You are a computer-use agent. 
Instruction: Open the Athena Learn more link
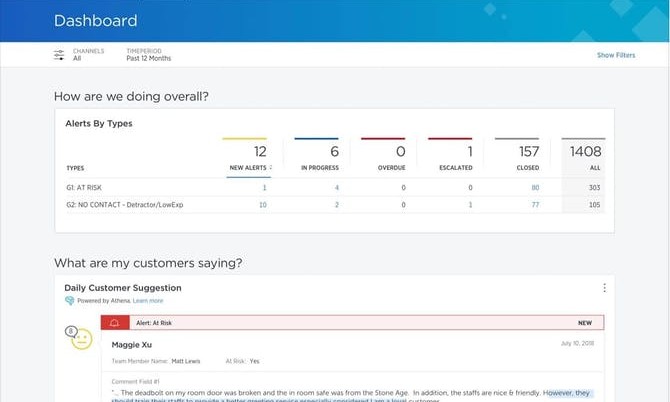point(148,300)
